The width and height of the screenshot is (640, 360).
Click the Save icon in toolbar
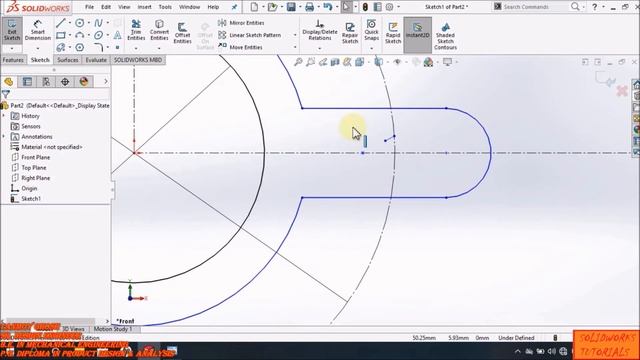[291, 7]
